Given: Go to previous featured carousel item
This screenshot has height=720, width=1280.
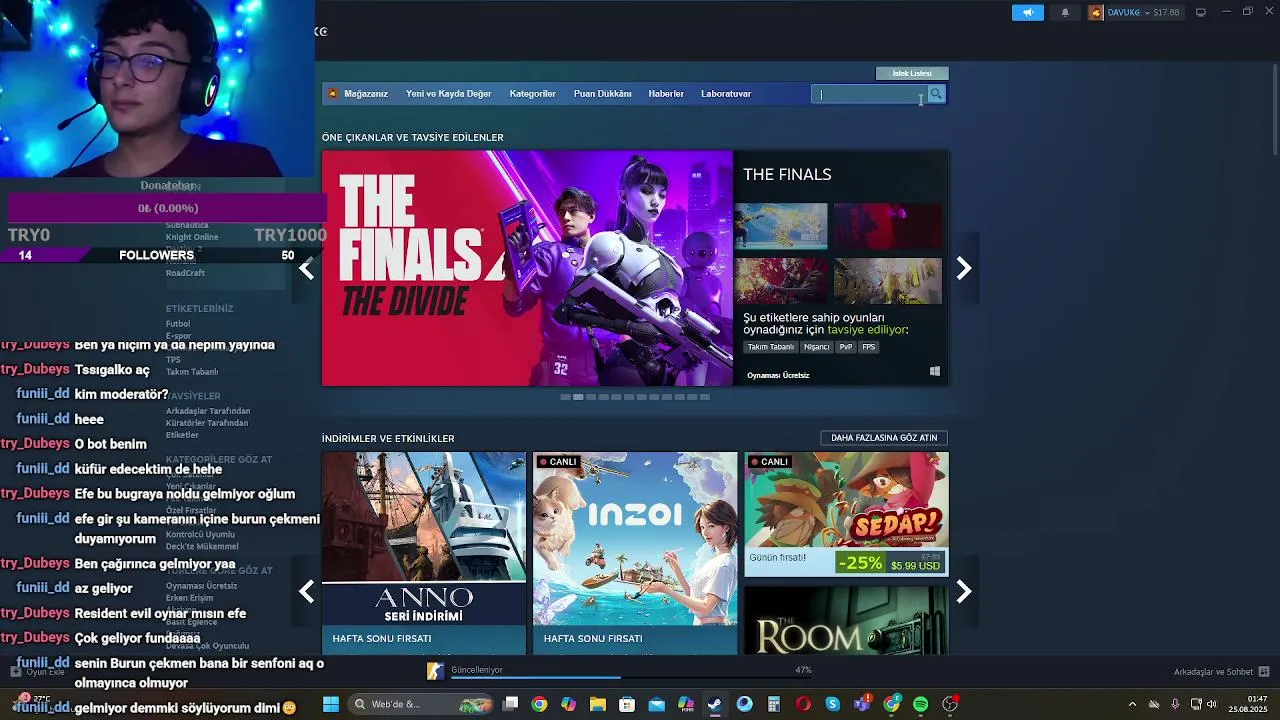Looking at the screenshot, I should [306, 268].
